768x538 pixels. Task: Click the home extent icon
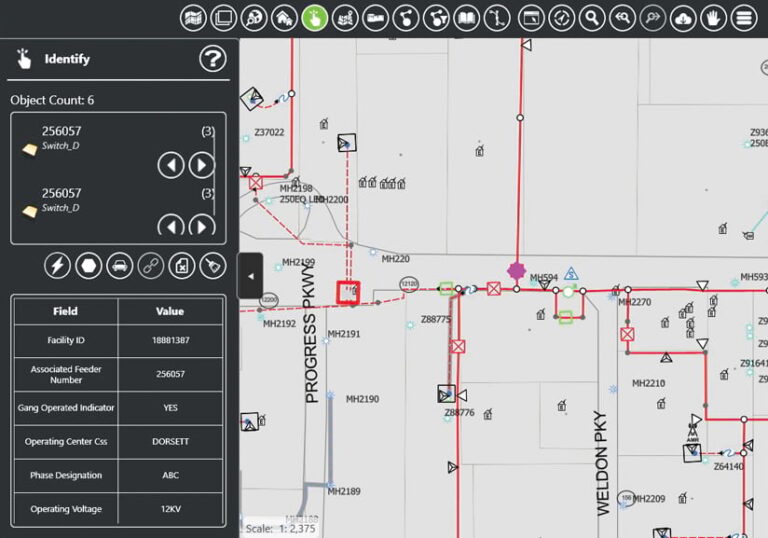pos(284,18)
